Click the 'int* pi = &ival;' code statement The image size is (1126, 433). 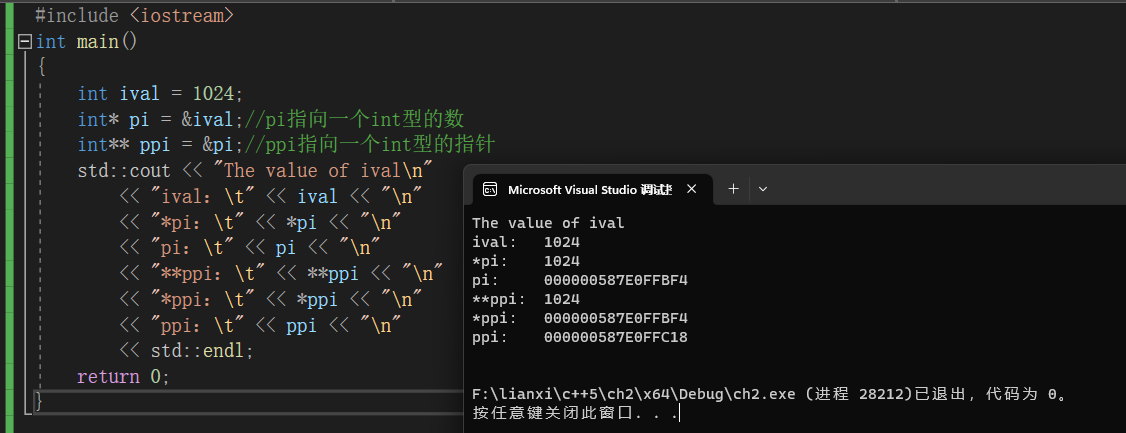[161, 119]
